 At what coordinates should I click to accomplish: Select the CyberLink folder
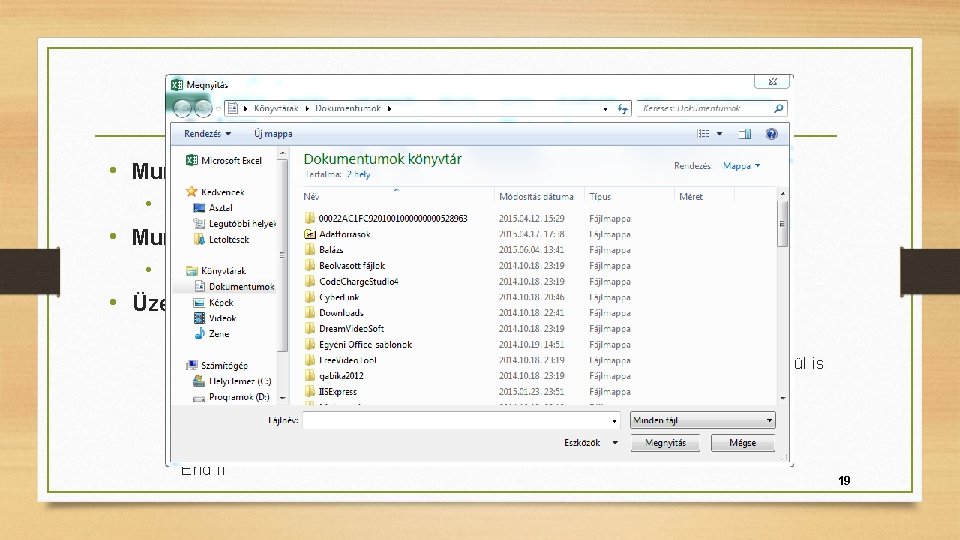pos(332,297)
